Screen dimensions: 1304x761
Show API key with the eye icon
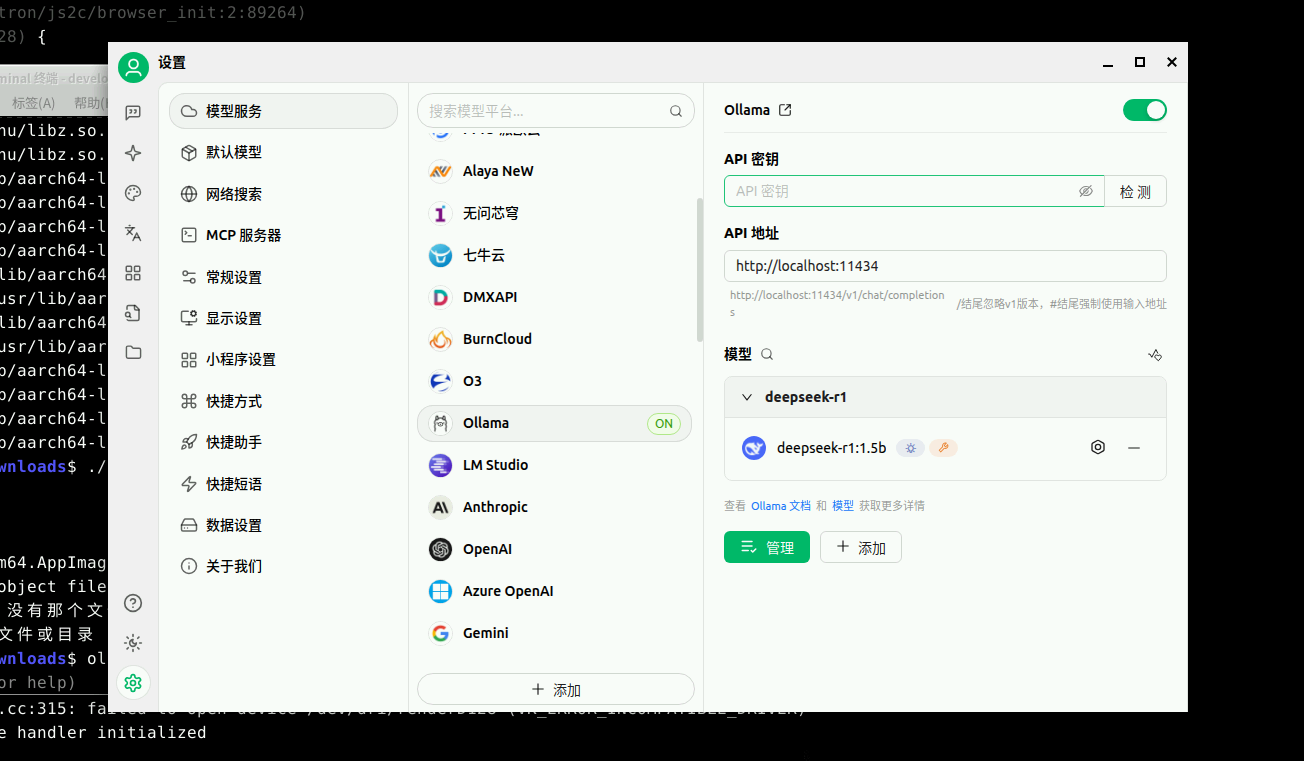click(x=1086, y=191)
